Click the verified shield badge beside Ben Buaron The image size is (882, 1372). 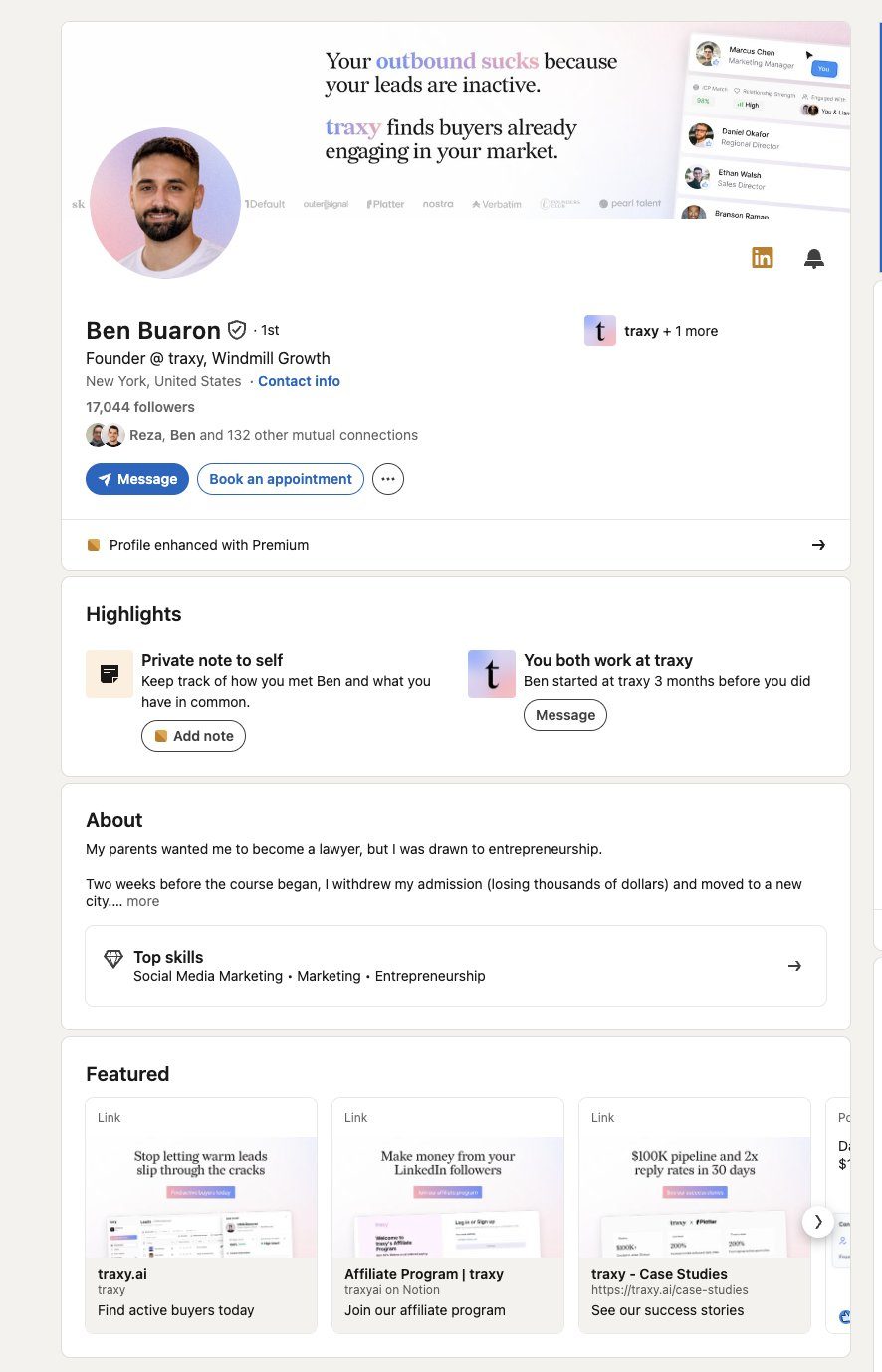point(237,330)
